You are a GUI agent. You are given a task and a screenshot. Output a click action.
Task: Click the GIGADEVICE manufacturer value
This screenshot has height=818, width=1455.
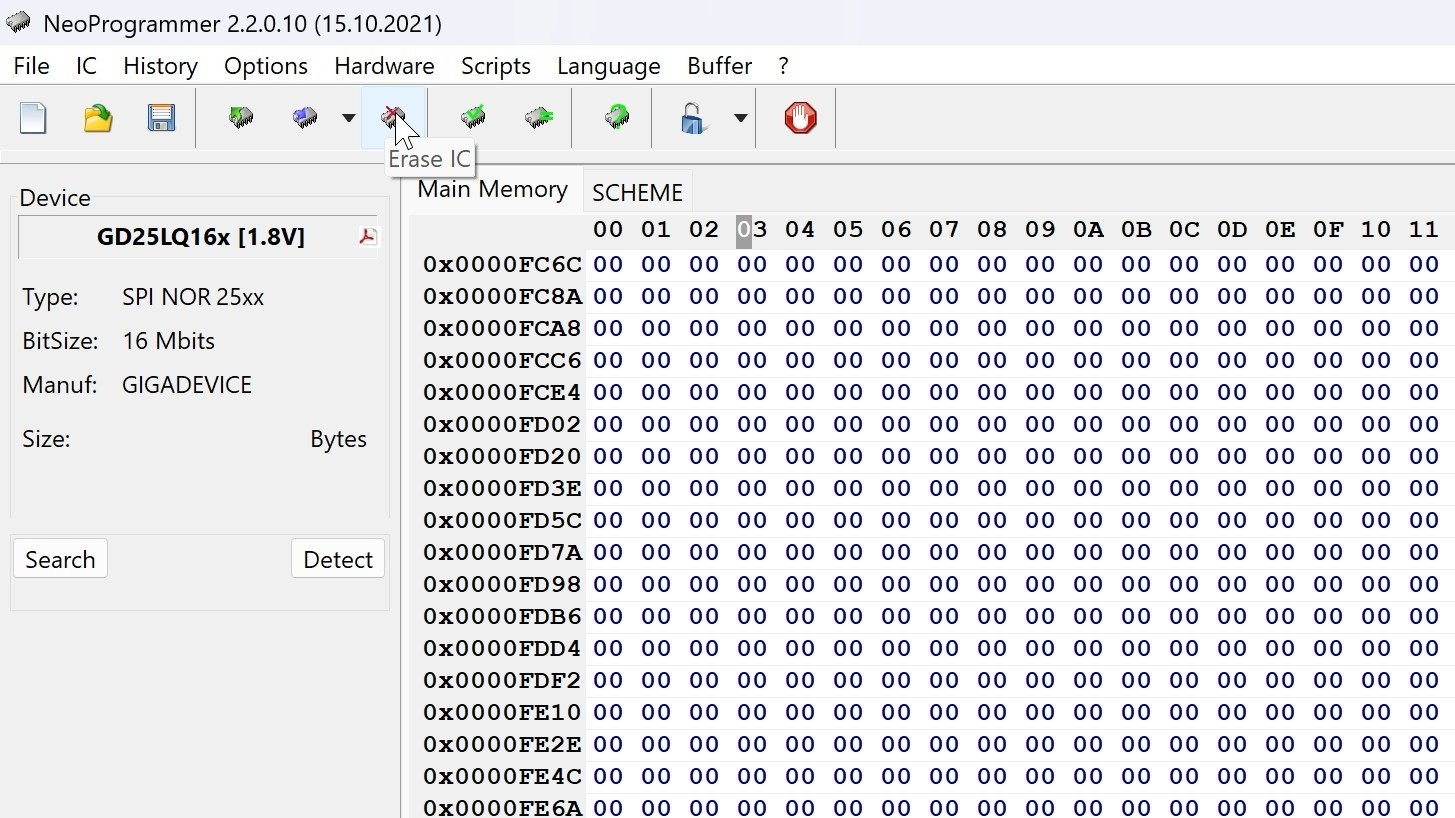pyautogui.click(x=187, y=385)
